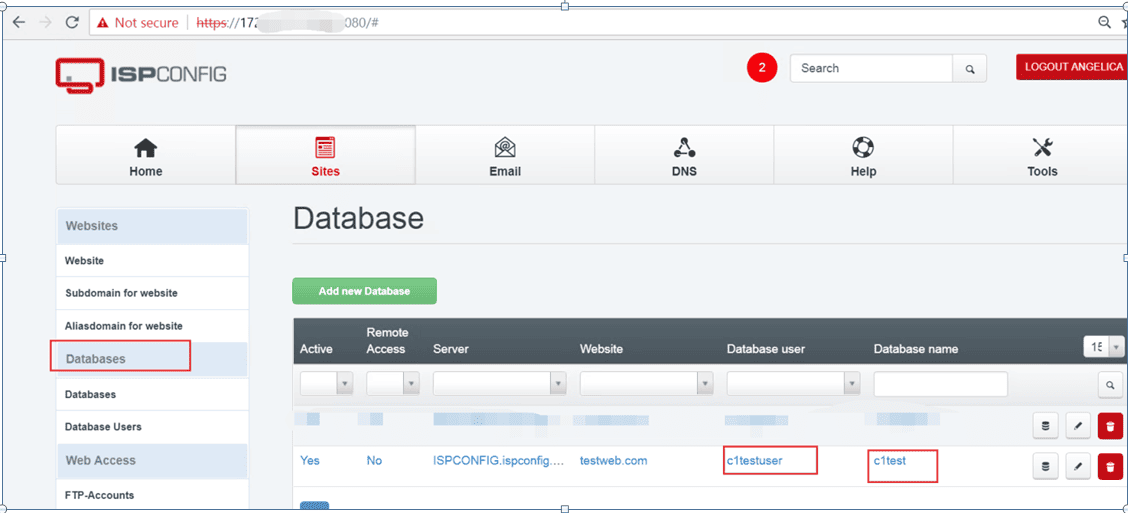Click the browser forward arrow
This screenshot has height=513, width=1128.
pos(45,22)
